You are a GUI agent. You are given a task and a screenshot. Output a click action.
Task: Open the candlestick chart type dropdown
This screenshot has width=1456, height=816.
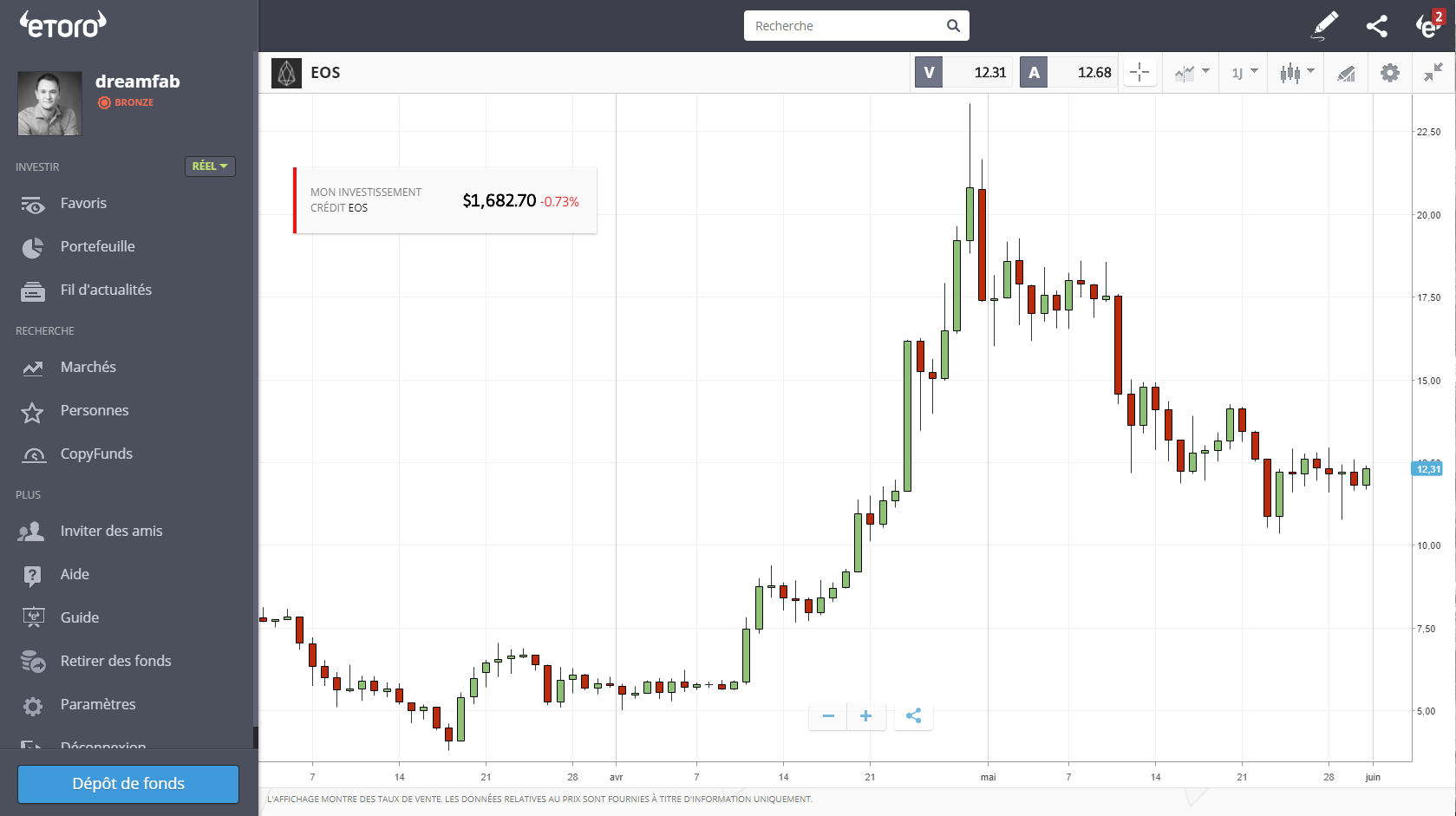click(x=1296, y=73)
